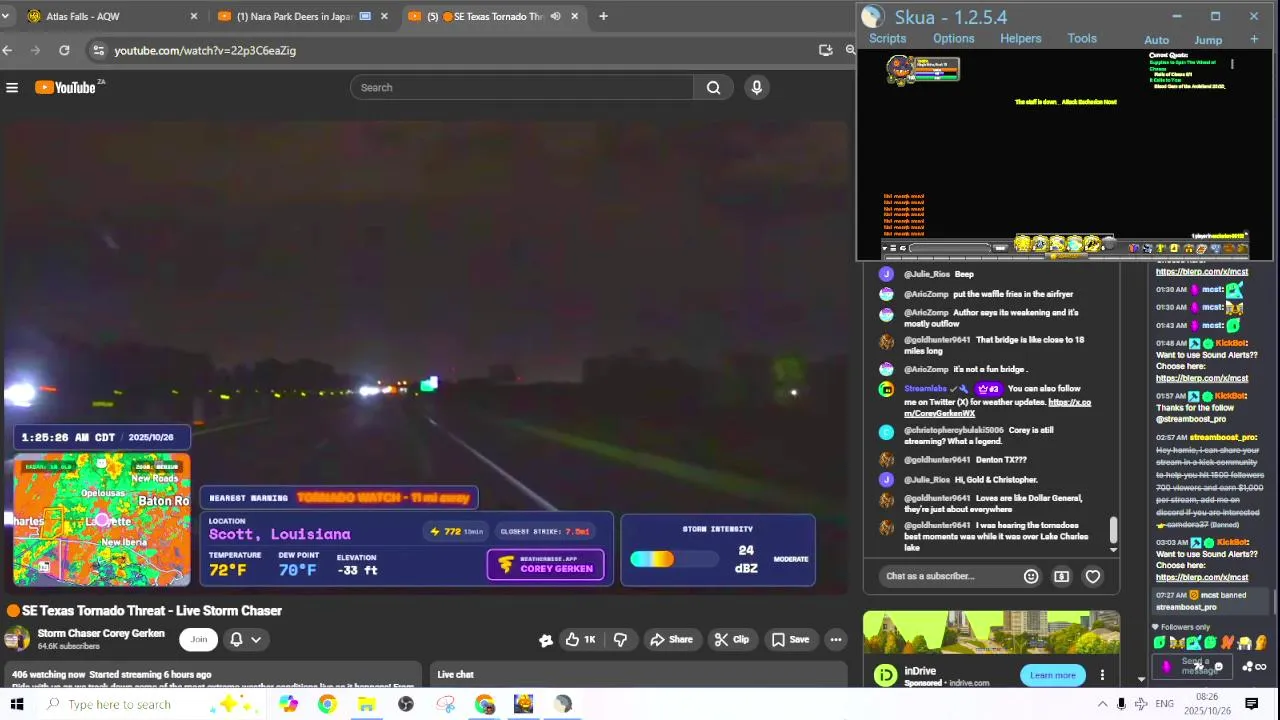Expand the browser tab search dropdown
1280x720 pixels.
5,16
